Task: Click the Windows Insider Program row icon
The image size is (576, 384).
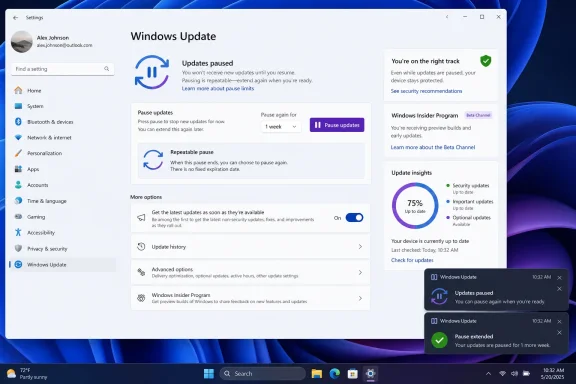Action: (x=141, y=298)
